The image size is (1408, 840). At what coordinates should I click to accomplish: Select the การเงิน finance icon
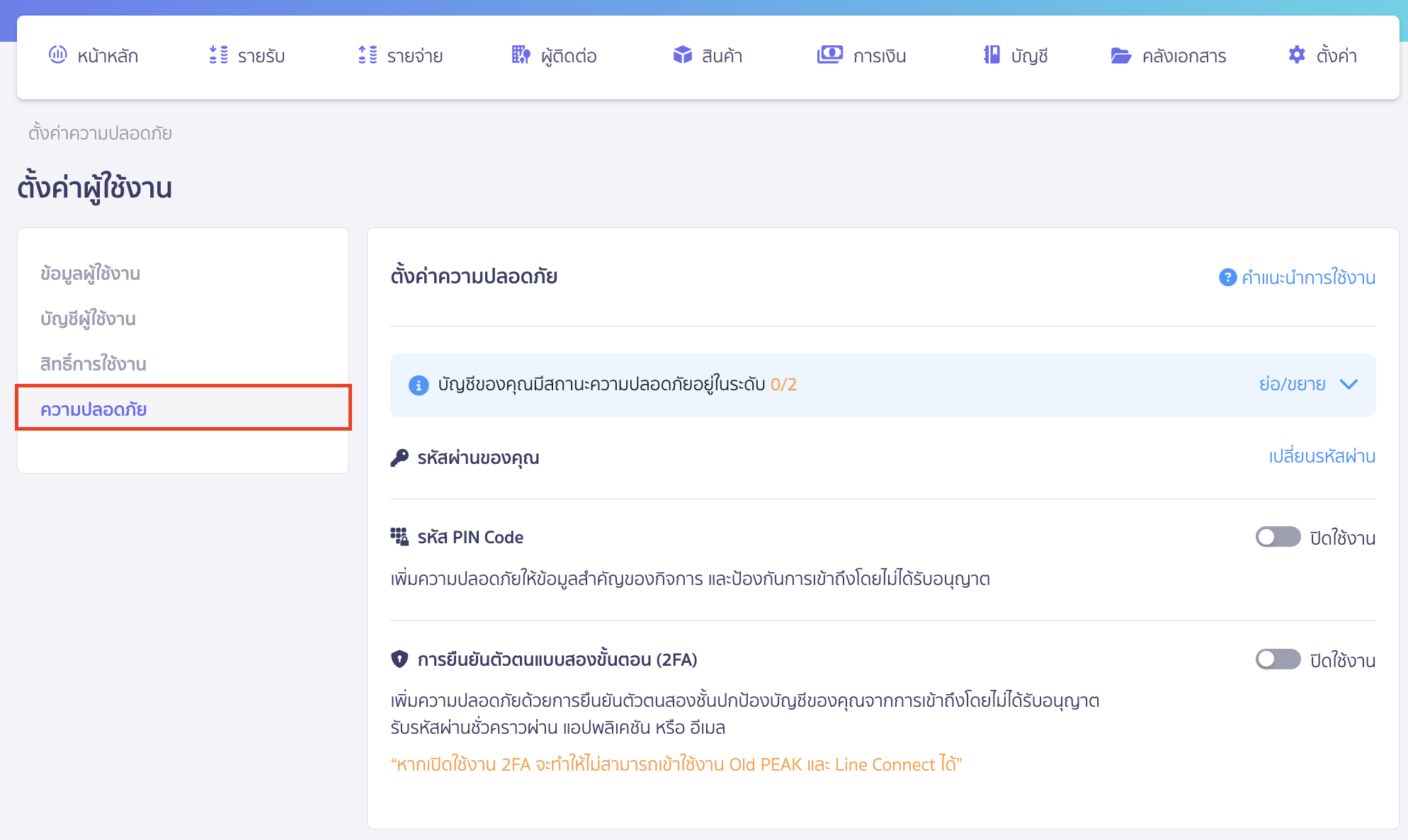(x=830, y=54)
